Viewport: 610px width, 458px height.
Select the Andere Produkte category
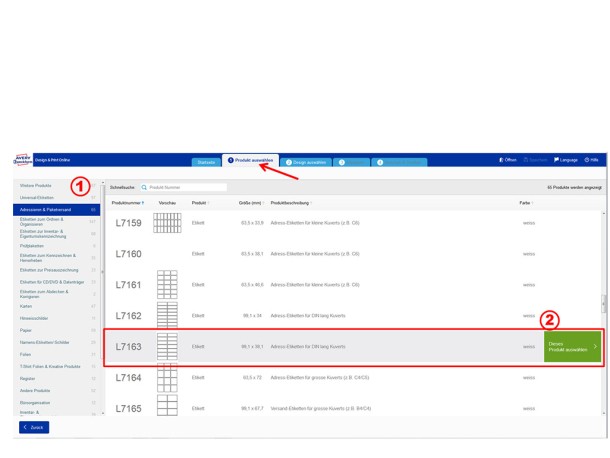[x=56, y=391]
